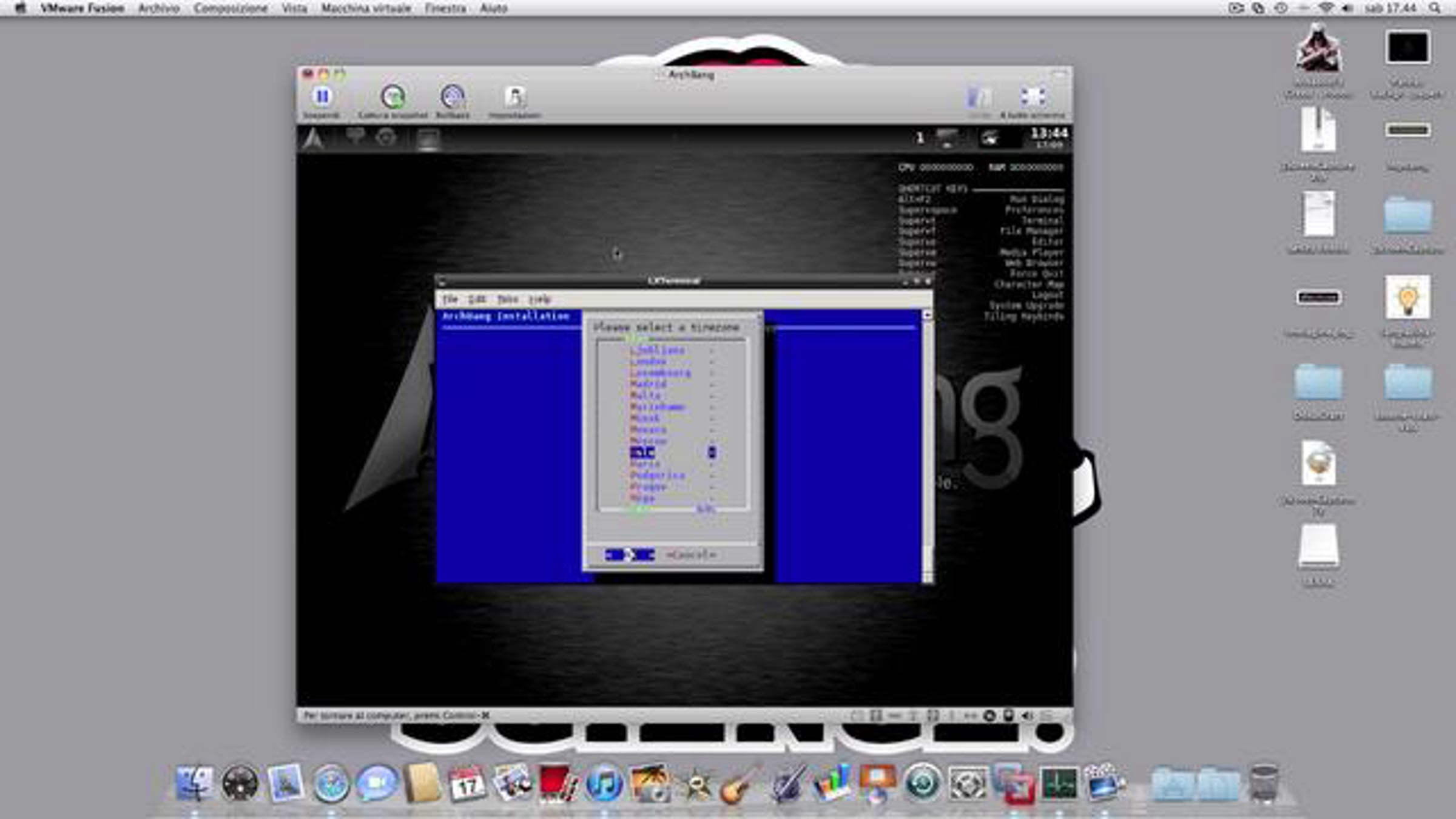Open the Macchina virtuale menu
Image resolution: width=1456 pixels, height=819 pixels.
(366, 8)
